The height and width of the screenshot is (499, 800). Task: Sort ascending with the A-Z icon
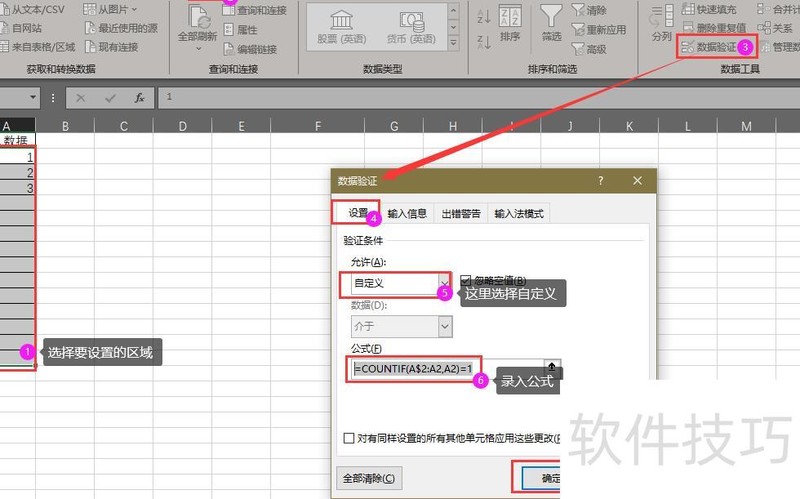484,16
